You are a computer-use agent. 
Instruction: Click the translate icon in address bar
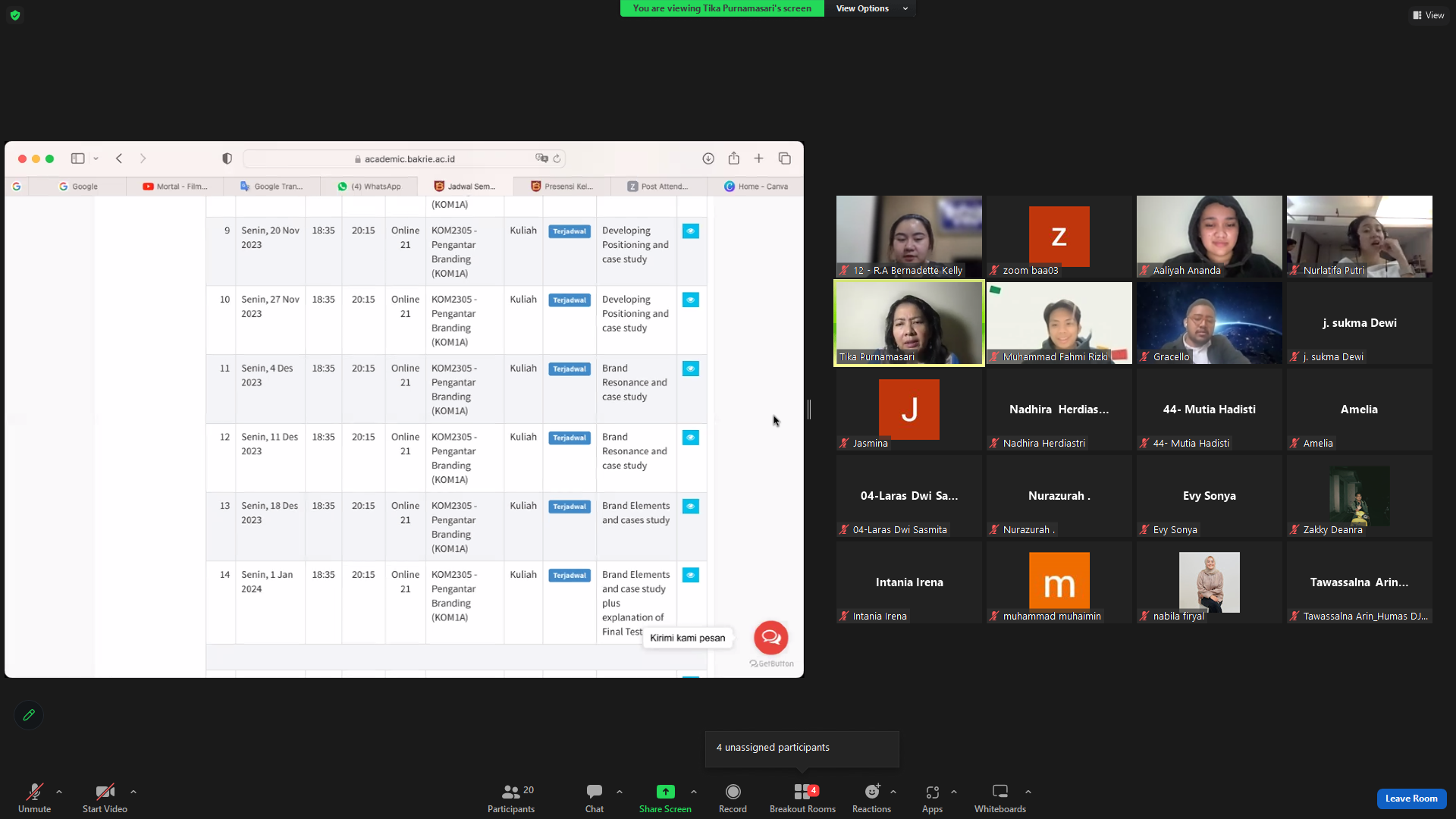tap(541, 158)
